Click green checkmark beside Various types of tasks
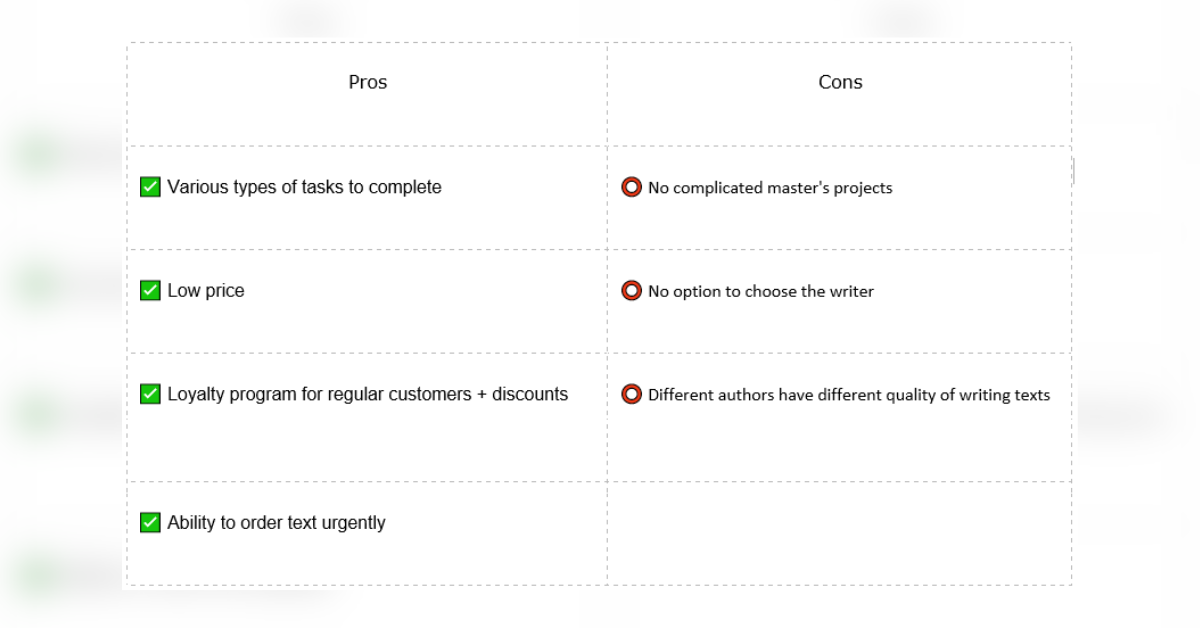The height and width of the screenshot is (628, 1200). point(150,187)
